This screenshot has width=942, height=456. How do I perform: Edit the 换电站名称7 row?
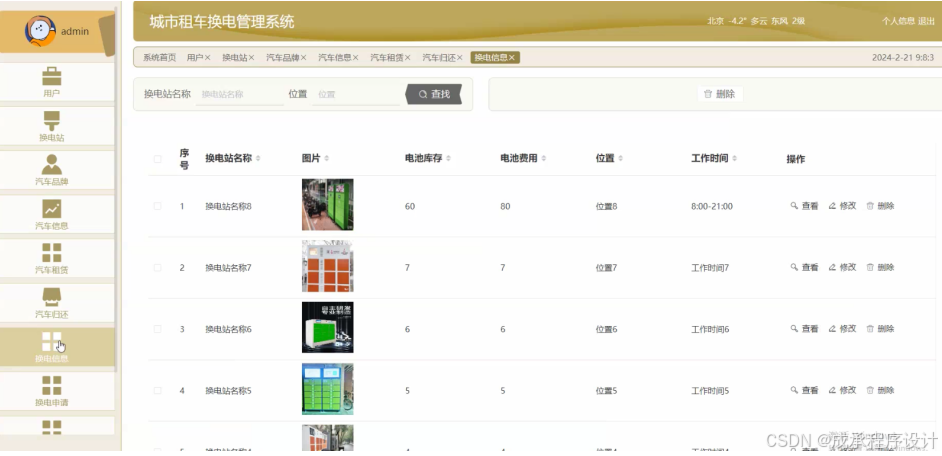point(842,267)
